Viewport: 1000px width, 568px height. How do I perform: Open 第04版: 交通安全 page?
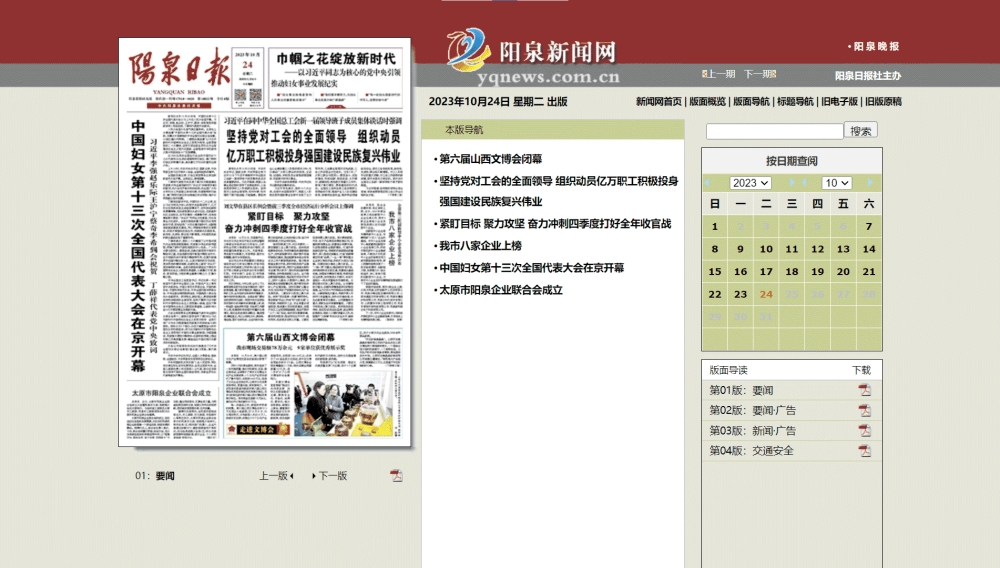pos(751,451)
